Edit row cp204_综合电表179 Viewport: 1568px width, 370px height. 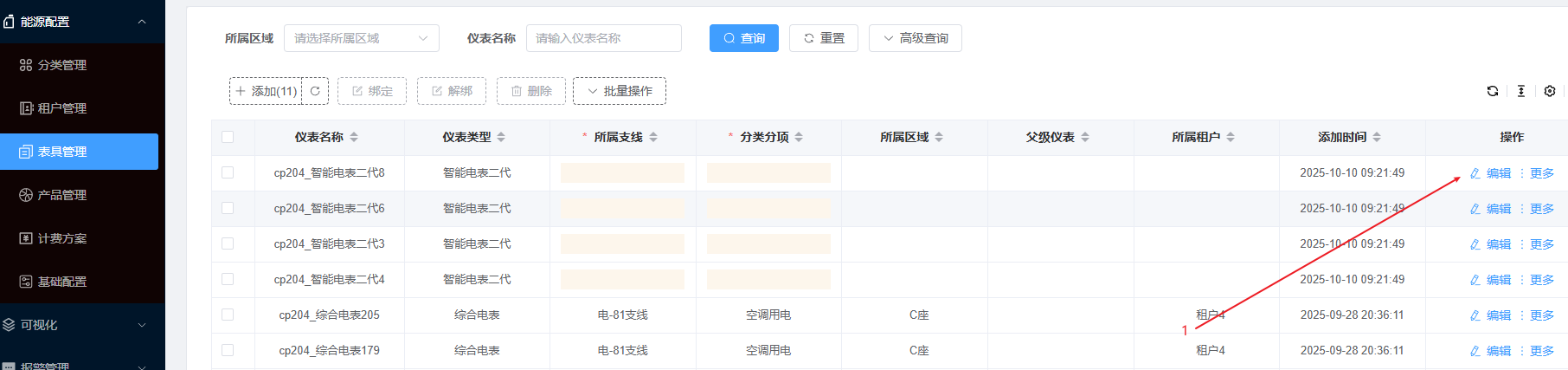pyautogui.click(x=1490, y=351)
